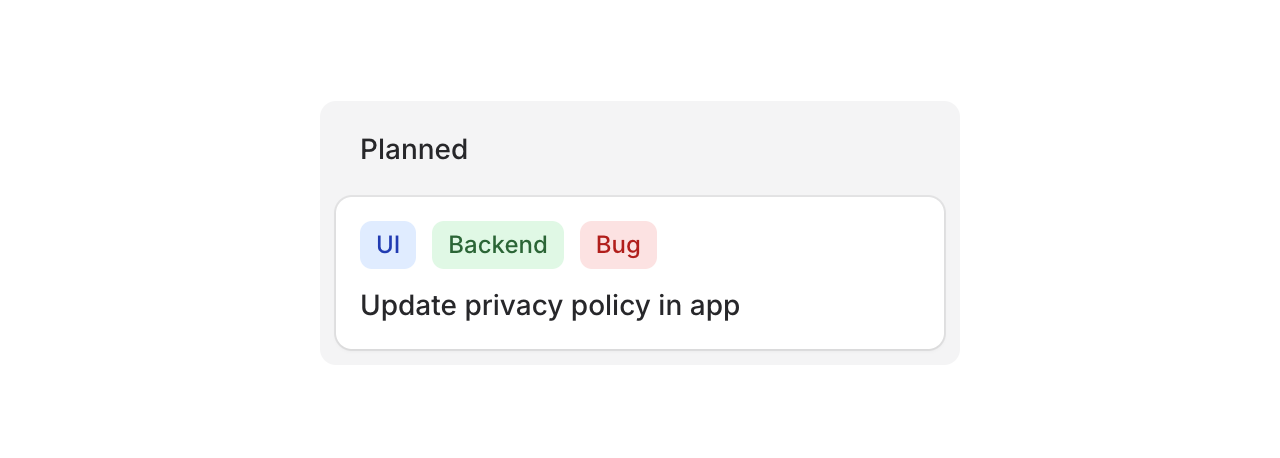The image size is (1280, 458).
Task: Filter by the Bug label
Action: point(618,245)
